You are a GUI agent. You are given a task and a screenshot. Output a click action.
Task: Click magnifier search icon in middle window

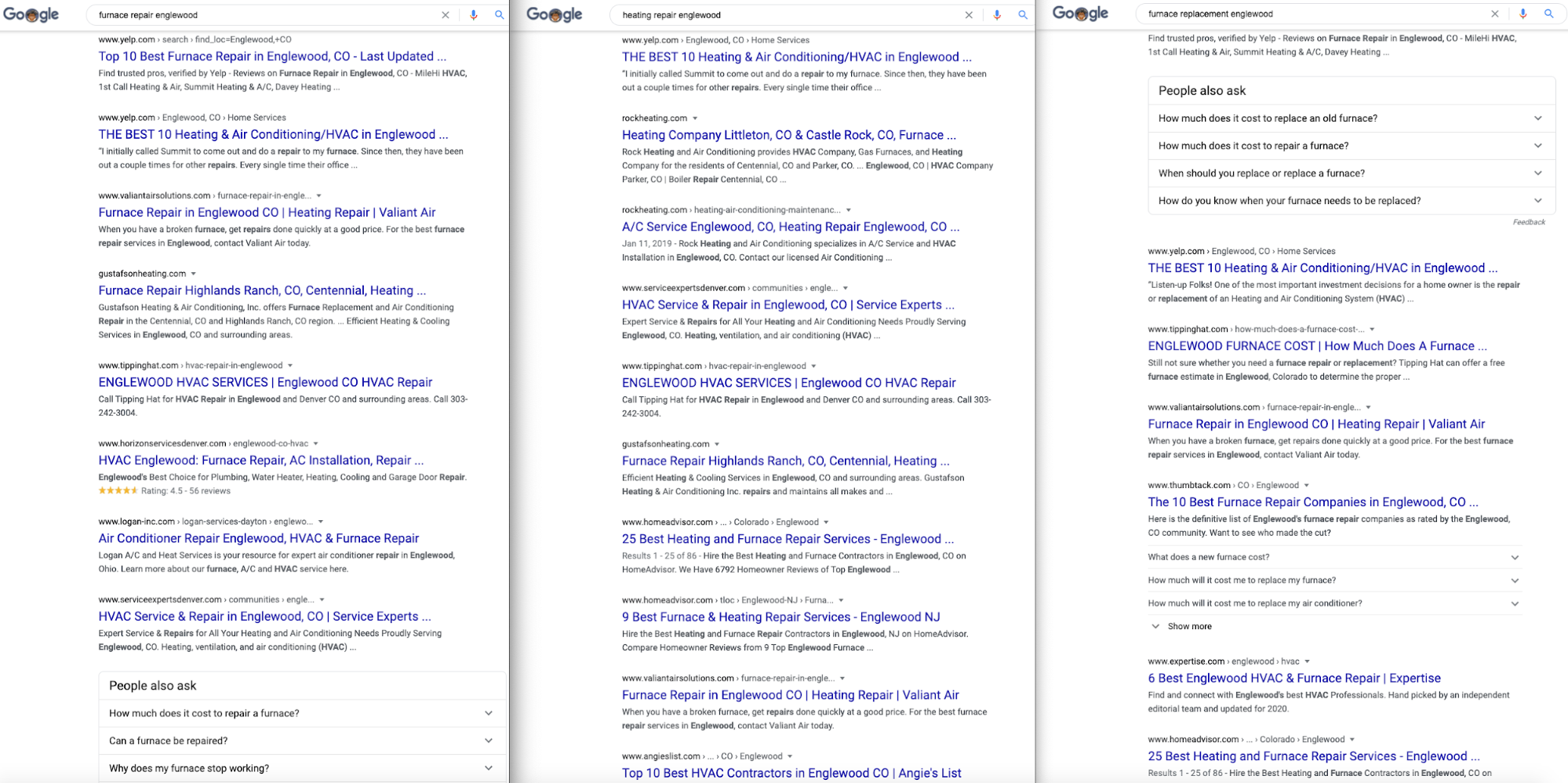pyautogui.click(x=1023, y=15)
